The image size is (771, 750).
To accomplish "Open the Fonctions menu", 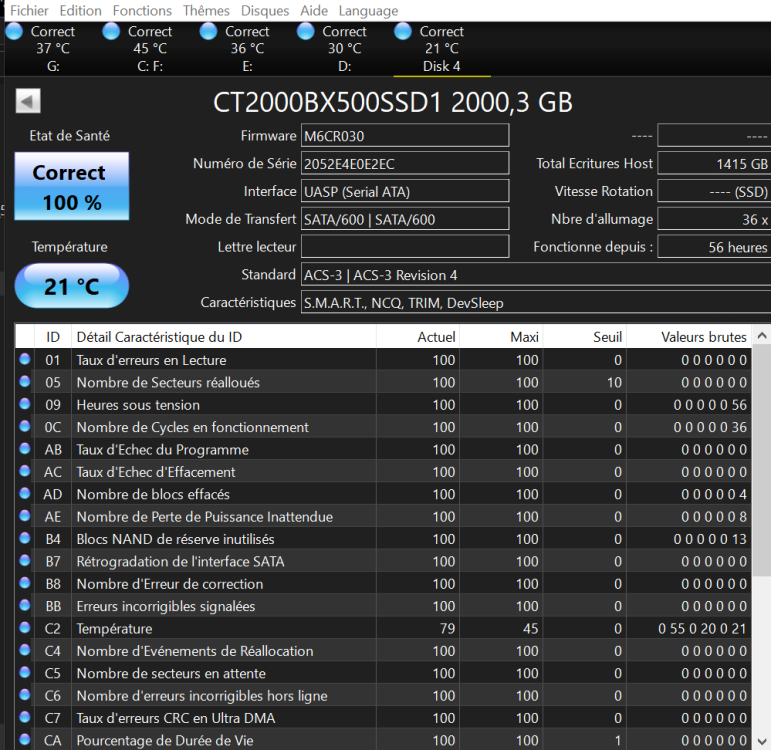I will coord(142,10).
